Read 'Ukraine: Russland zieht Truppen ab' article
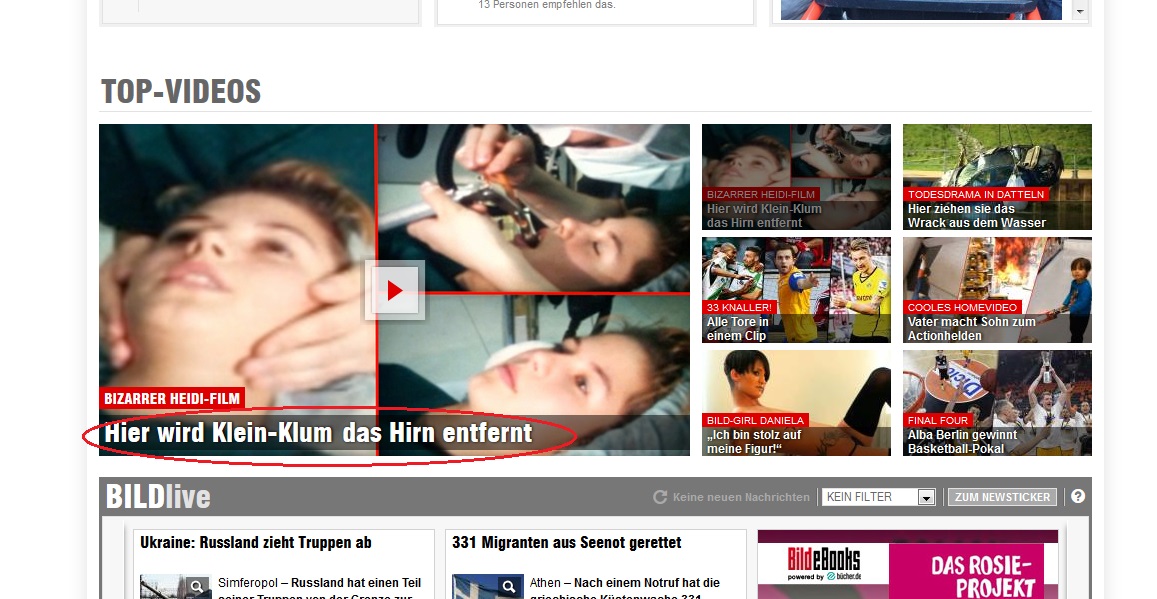The image size is (1157, 599). (x=256, y=543)
